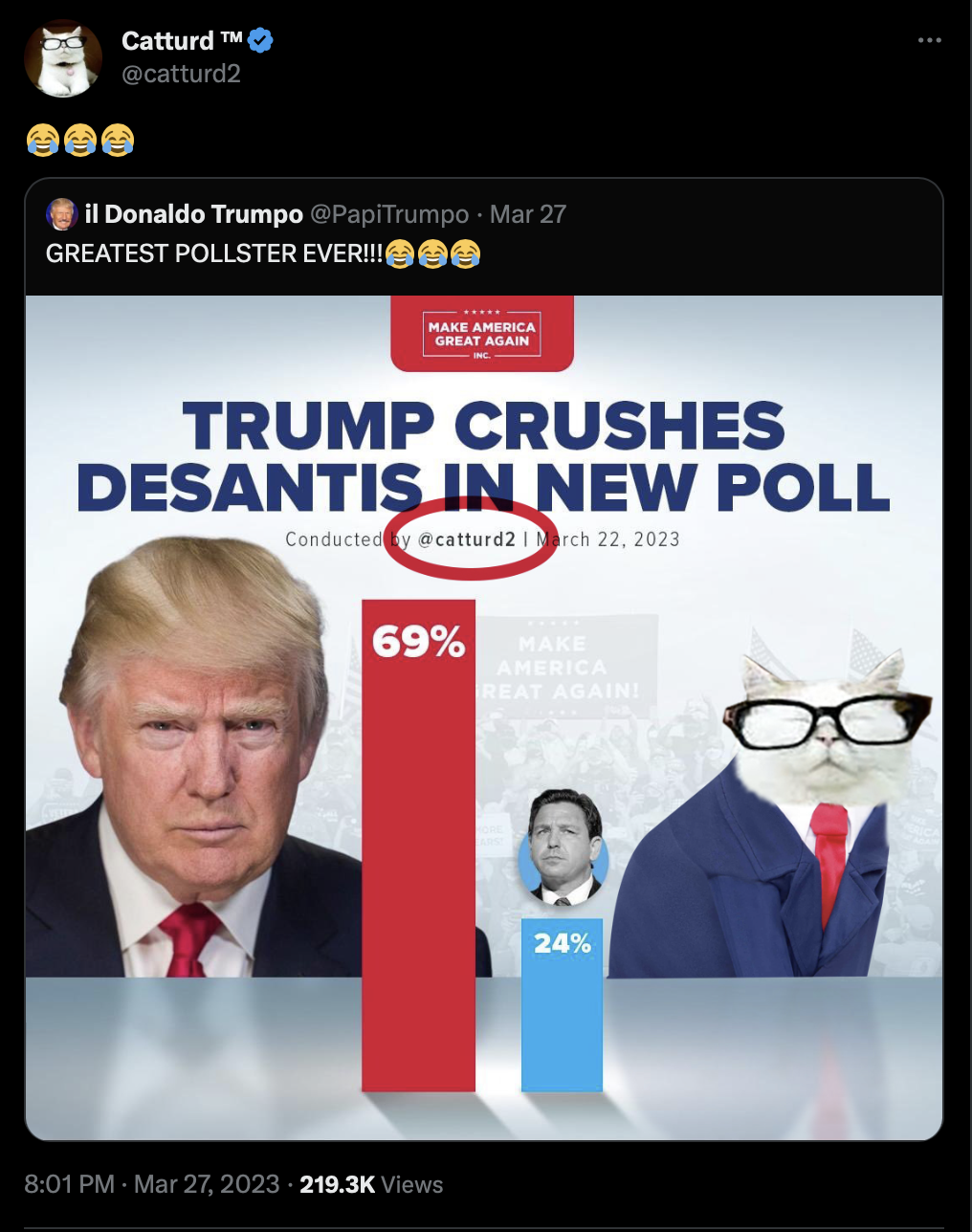Click the Mar 27 quoted tweet date
This screenshot has width=972, height=1232.
point(528,214)
